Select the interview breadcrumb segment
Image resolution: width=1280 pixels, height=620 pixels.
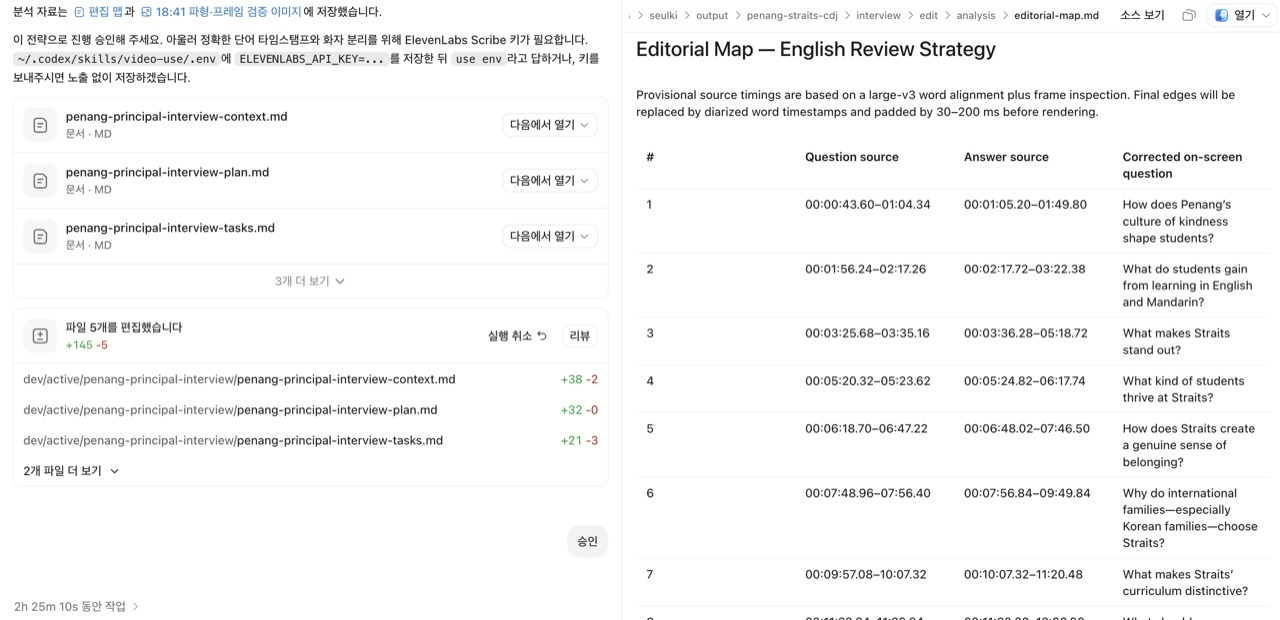(878, 16)
